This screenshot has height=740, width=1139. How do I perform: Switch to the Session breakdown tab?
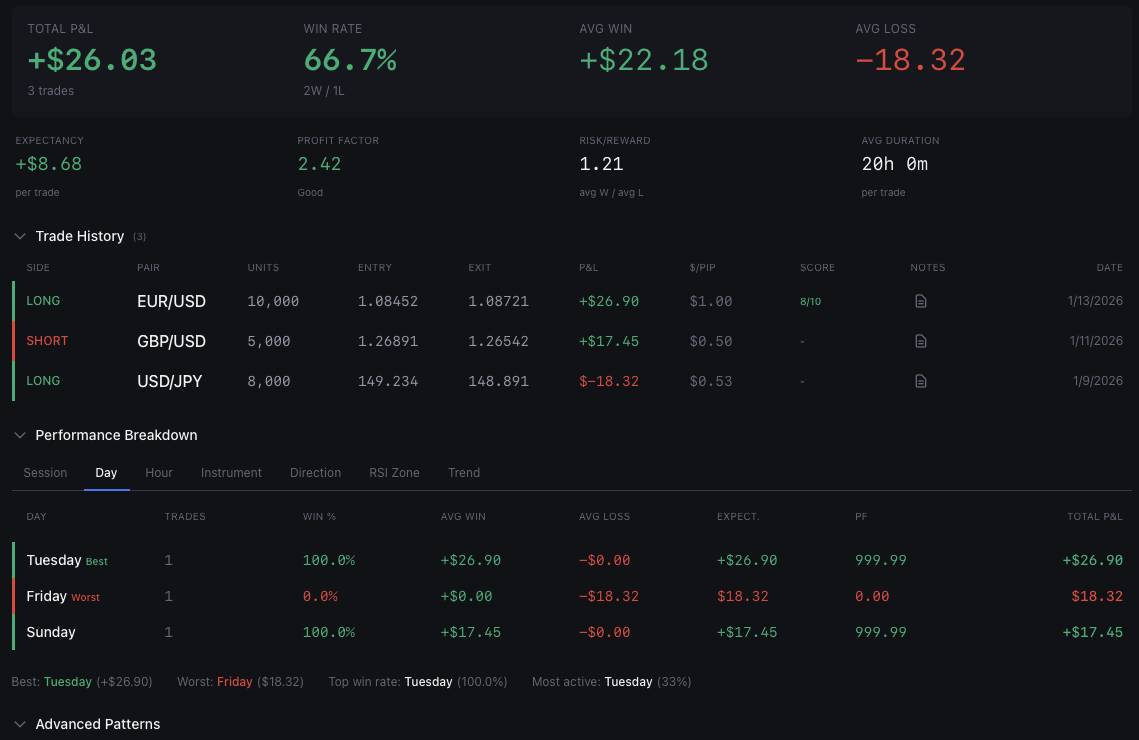pyautogui.click(x=45, y=472)
